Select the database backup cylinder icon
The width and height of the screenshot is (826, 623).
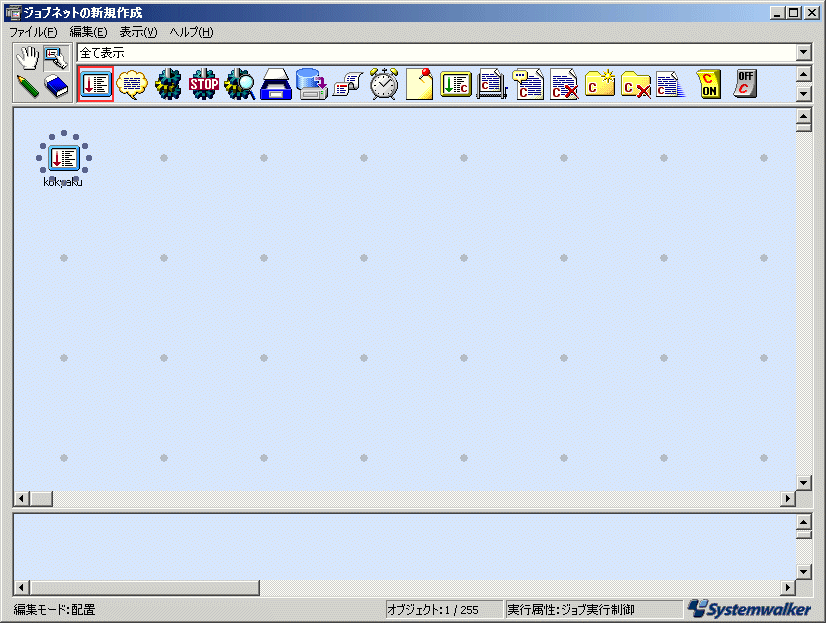(x=312, y=84)
